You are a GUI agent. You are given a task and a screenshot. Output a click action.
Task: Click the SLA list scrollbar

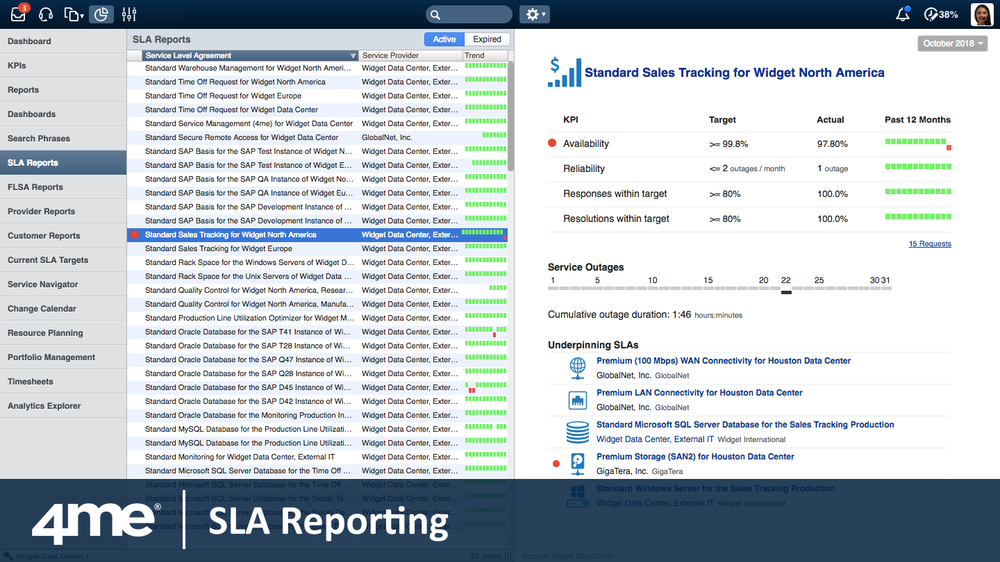coord(510,115)
